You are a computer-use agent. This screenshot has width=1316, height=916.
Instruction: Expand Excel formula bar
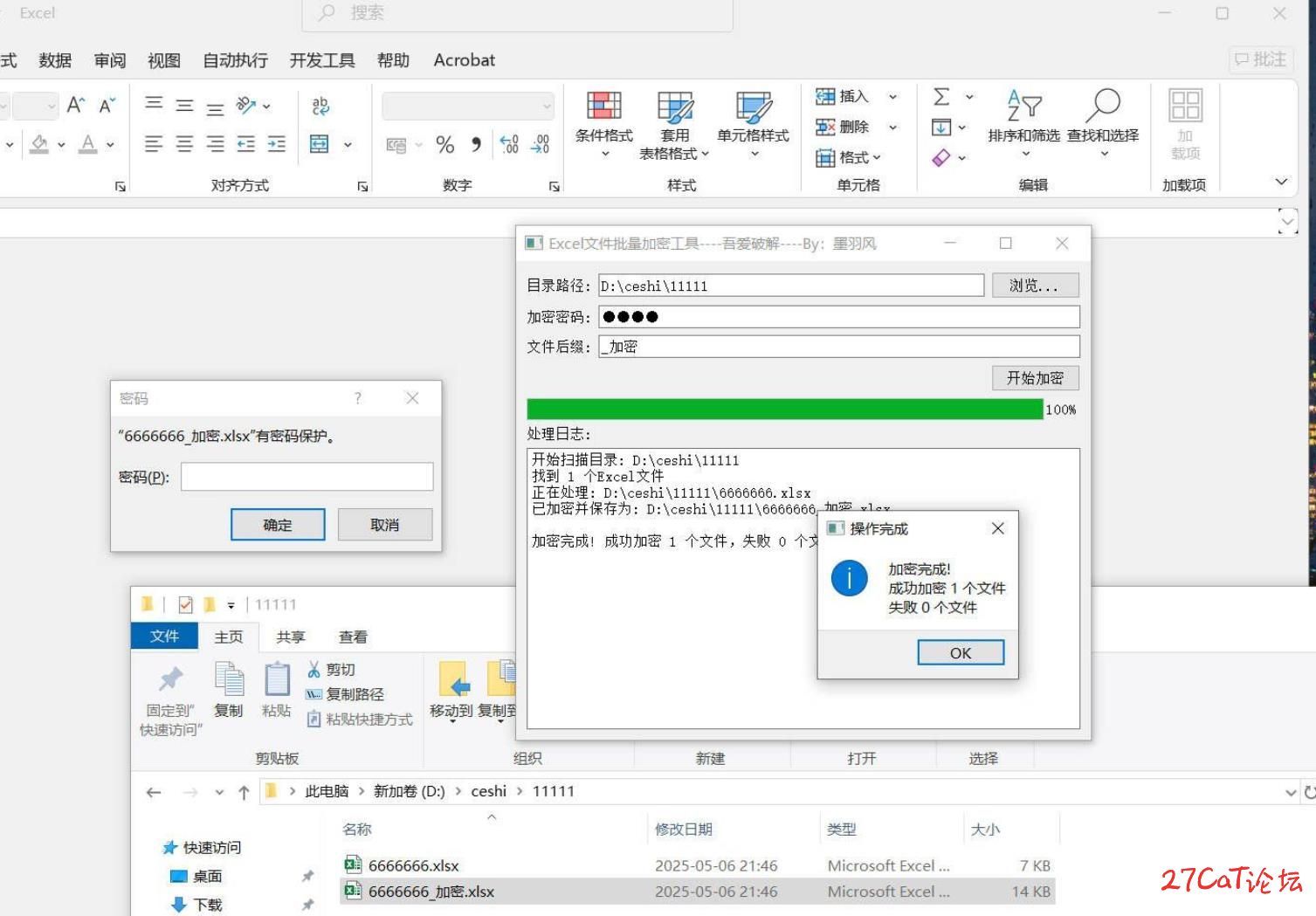pyautogui.click(x=1287, y=222)
